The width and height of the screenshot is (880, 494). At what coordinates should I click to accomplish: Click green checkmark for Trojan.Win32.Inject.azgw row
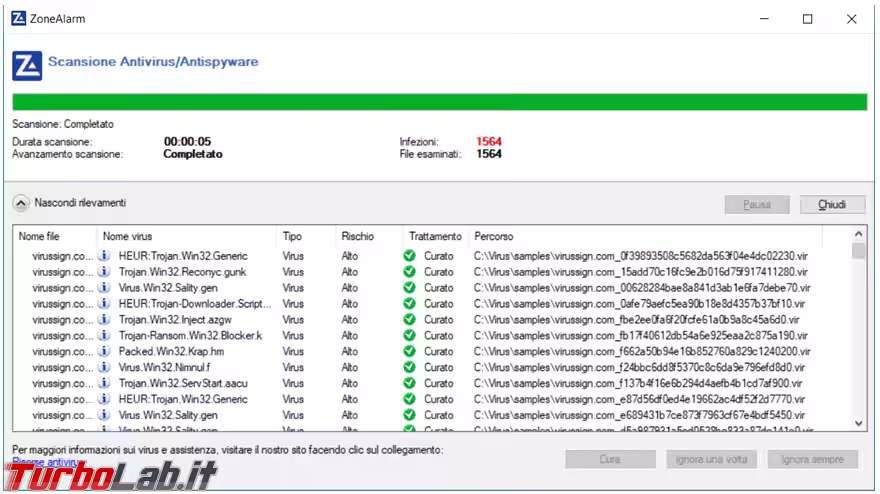[409, 319]
